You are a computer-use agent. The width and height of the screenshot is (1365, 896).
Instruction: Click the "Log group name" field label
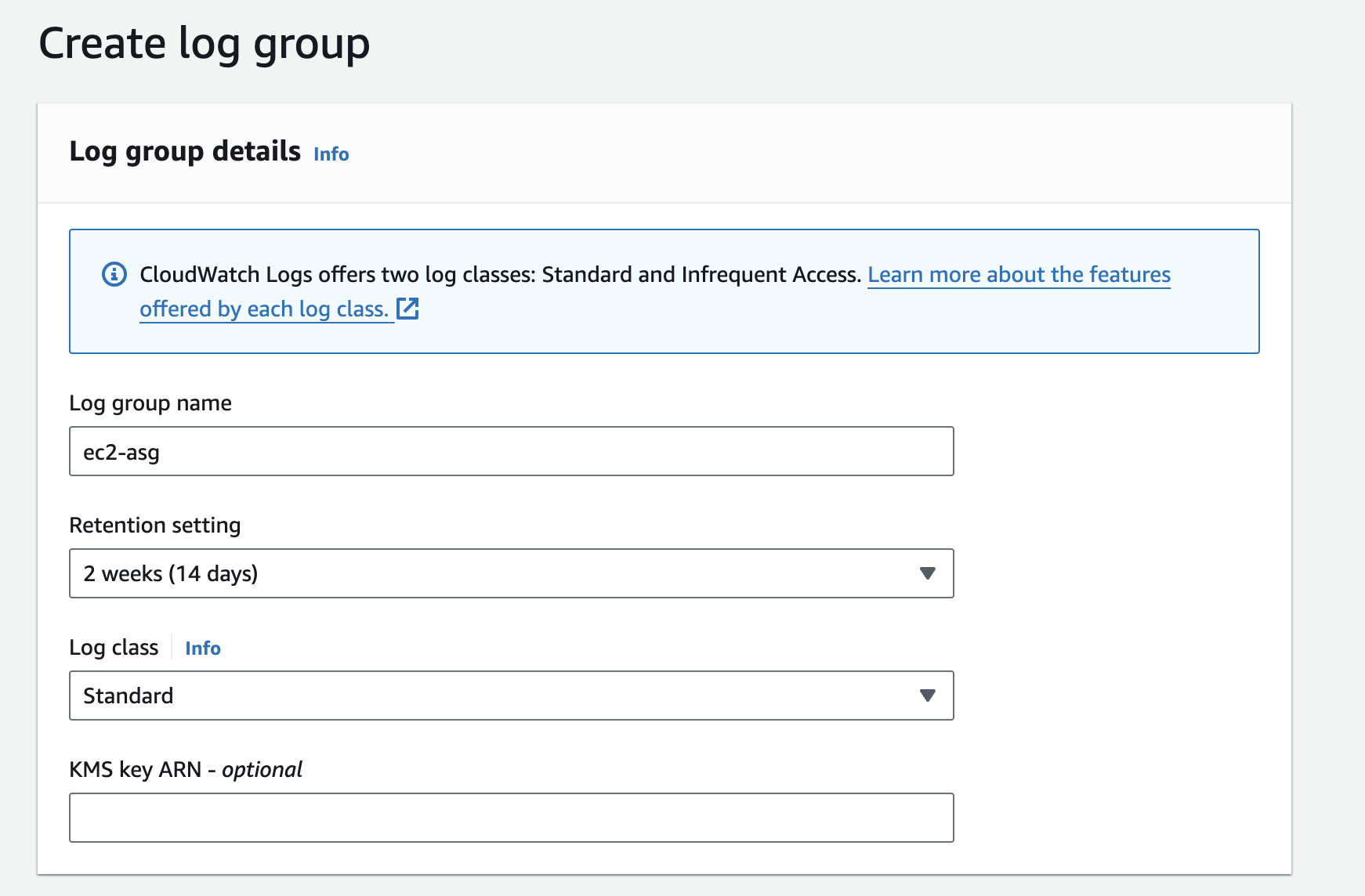[150, 403]
